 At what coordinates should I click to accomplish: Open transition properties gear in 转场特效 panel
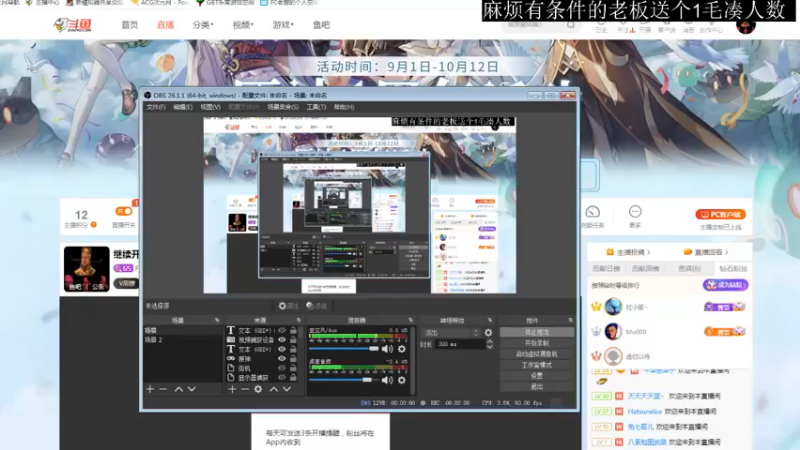click(x=488, y=333)
